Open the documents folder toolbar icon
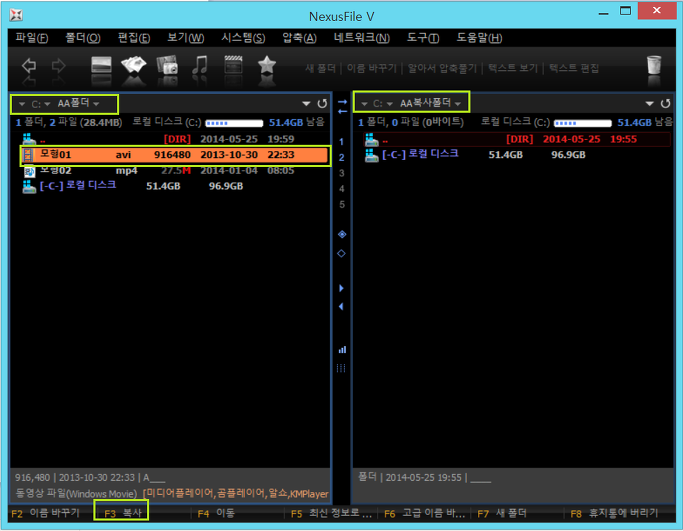 tap(134, 65)
